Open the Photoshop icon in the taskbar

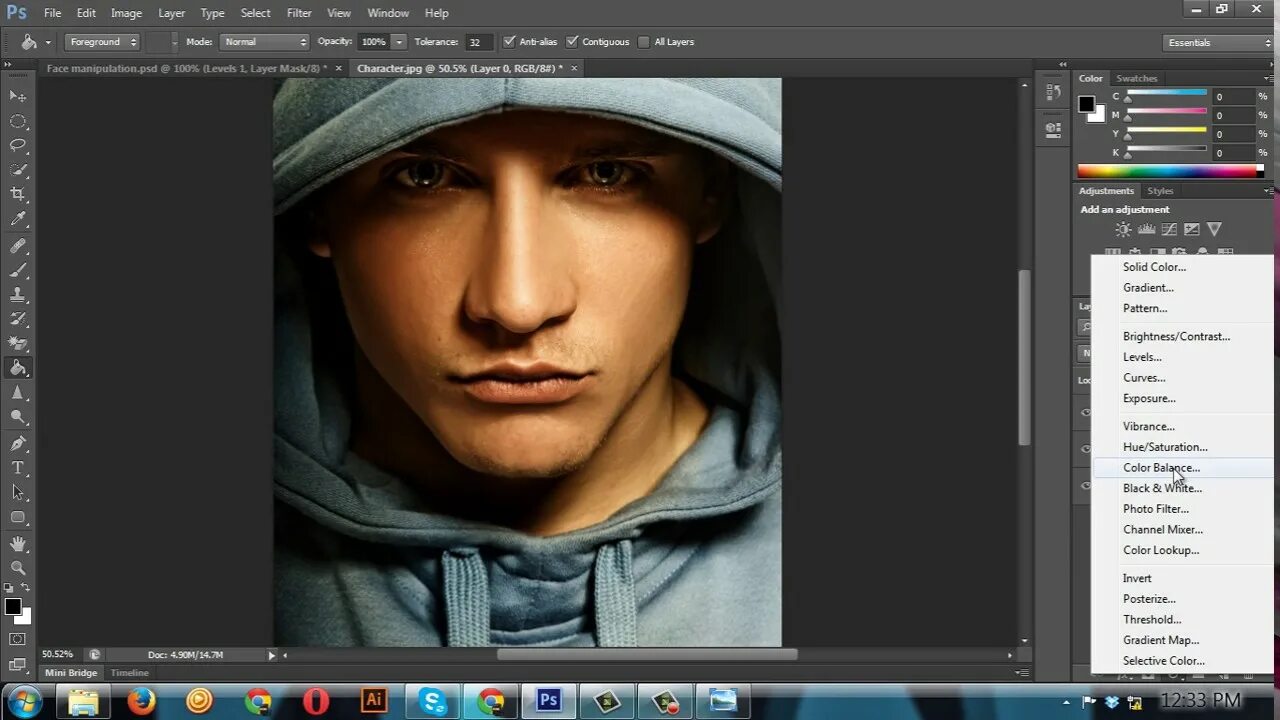pyautogui.click(x=548, y=700)
